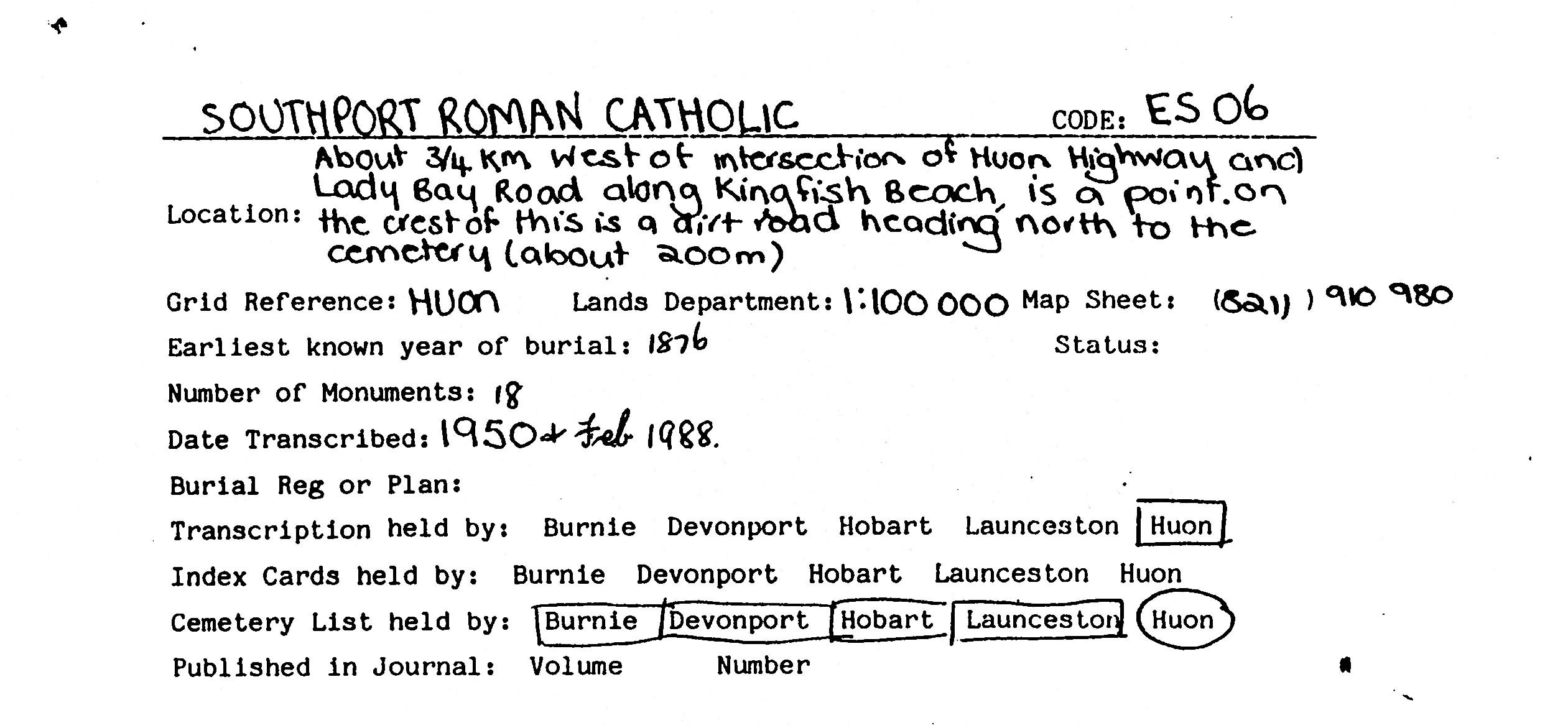
Task: Click boxed 'Launceston' in Cemetery List row
Action: point(1039,620)
